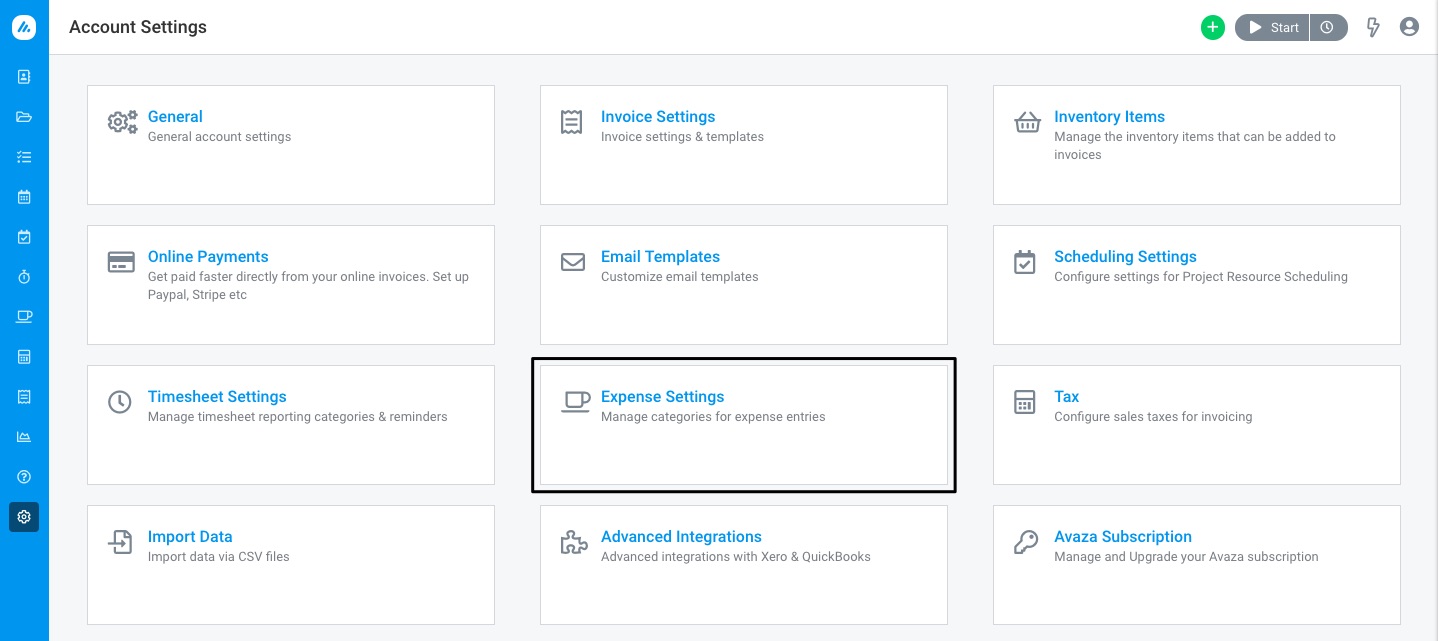Click the receipt icon on the Invoice Settings card
Viewport: 1438px width, 641px height.
[572, 122]
